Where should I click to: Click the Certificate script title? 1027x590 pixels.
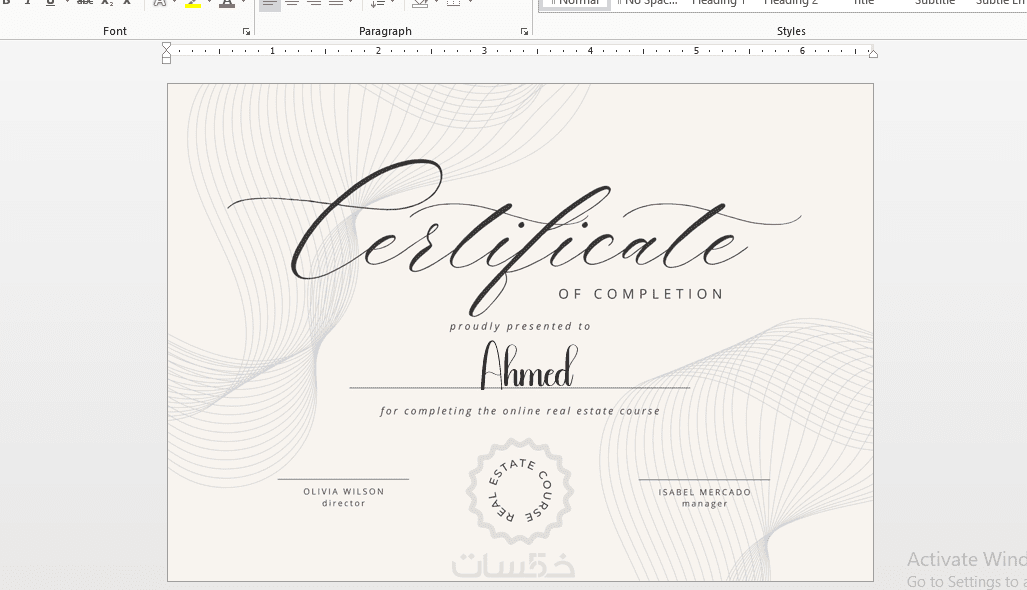[514, 237]
